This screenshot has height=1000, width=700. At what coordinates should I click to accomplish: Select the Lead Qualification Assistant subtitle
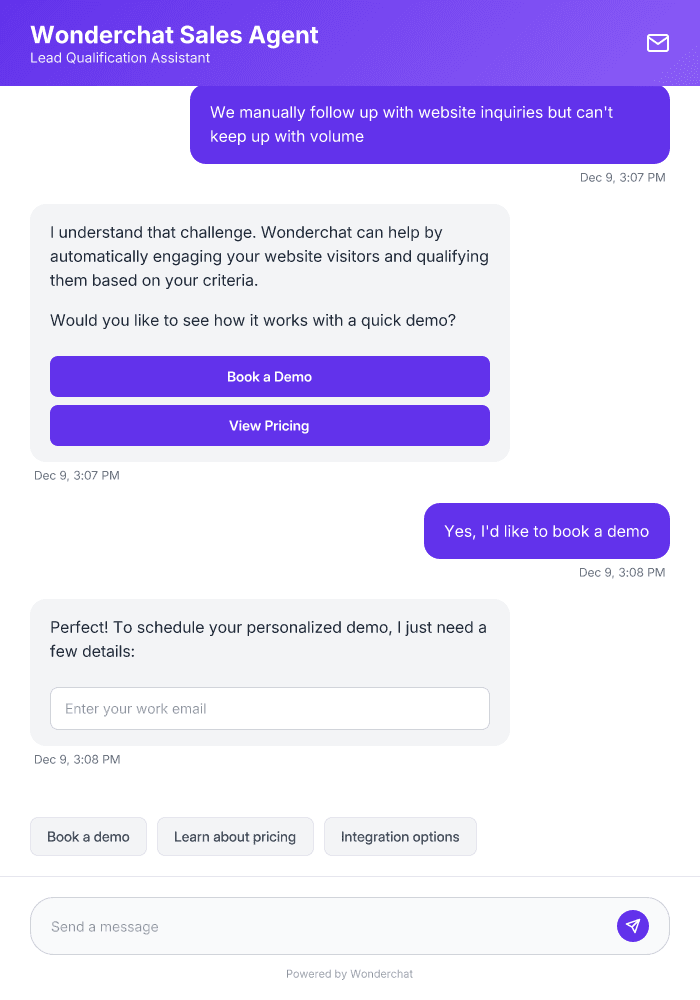point(120,58)
